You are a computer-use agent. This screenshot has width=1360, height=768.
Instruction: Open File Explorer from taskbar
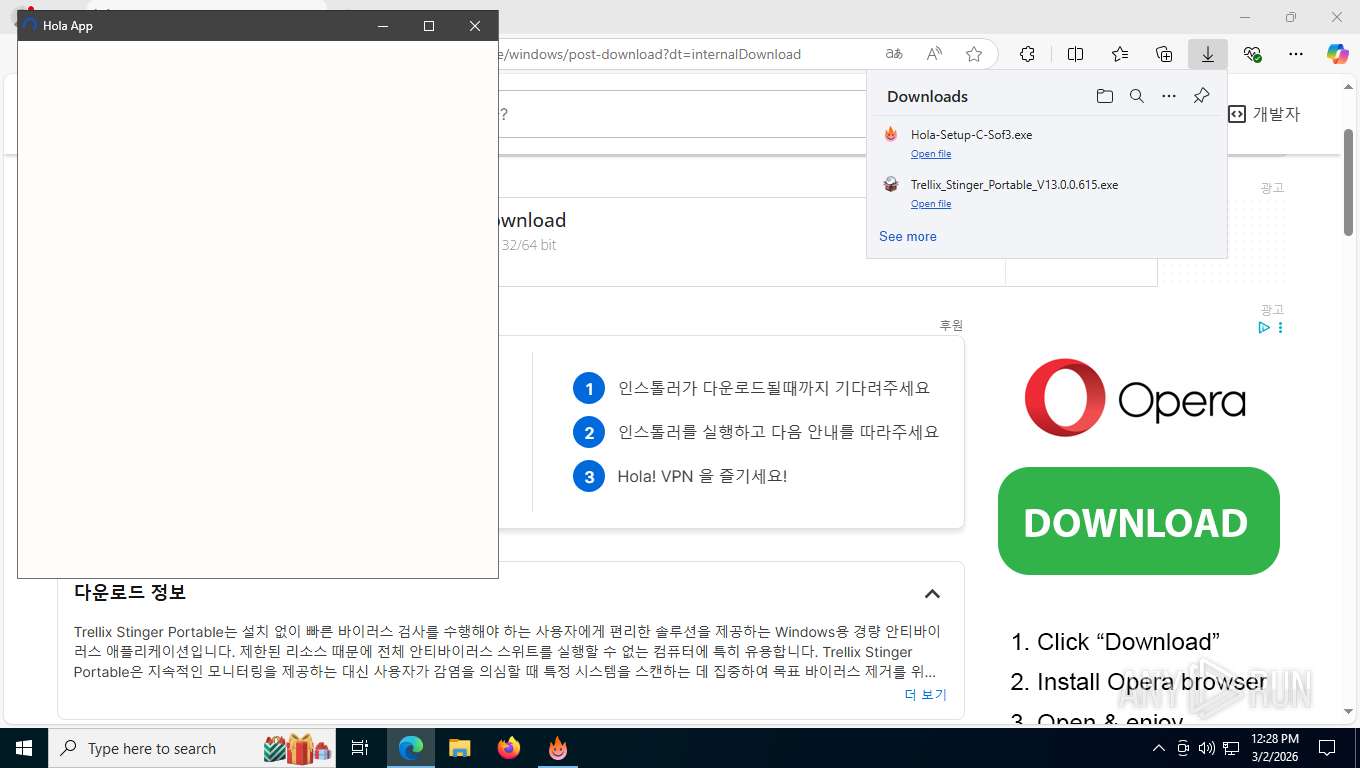click(460, 748)
